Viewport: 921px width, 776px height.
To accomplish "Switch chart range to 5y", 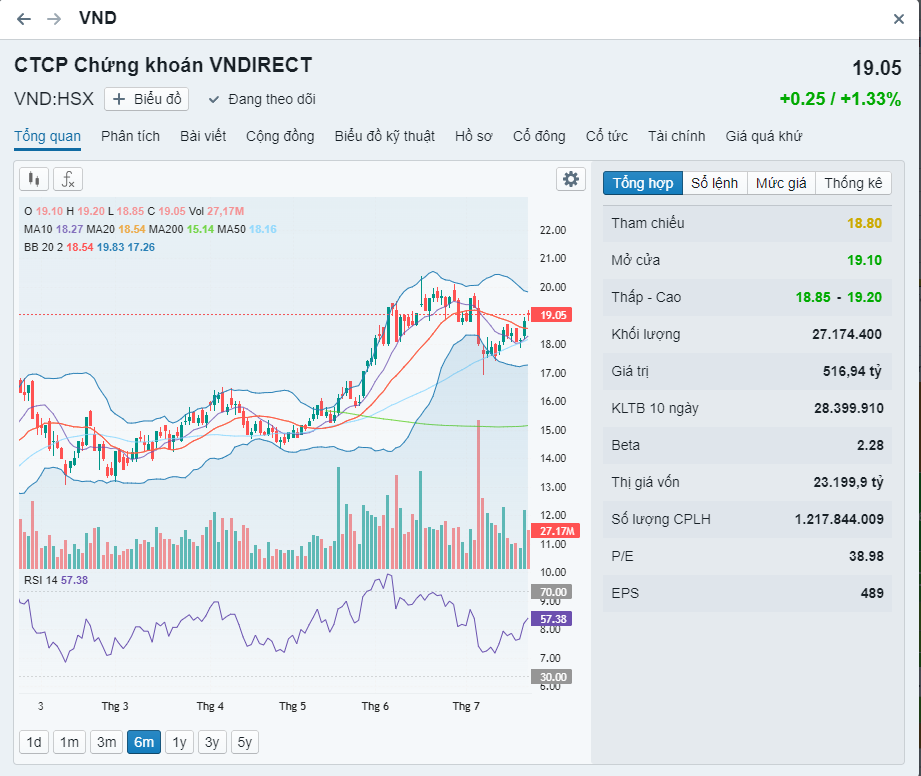I will [245, 742].
